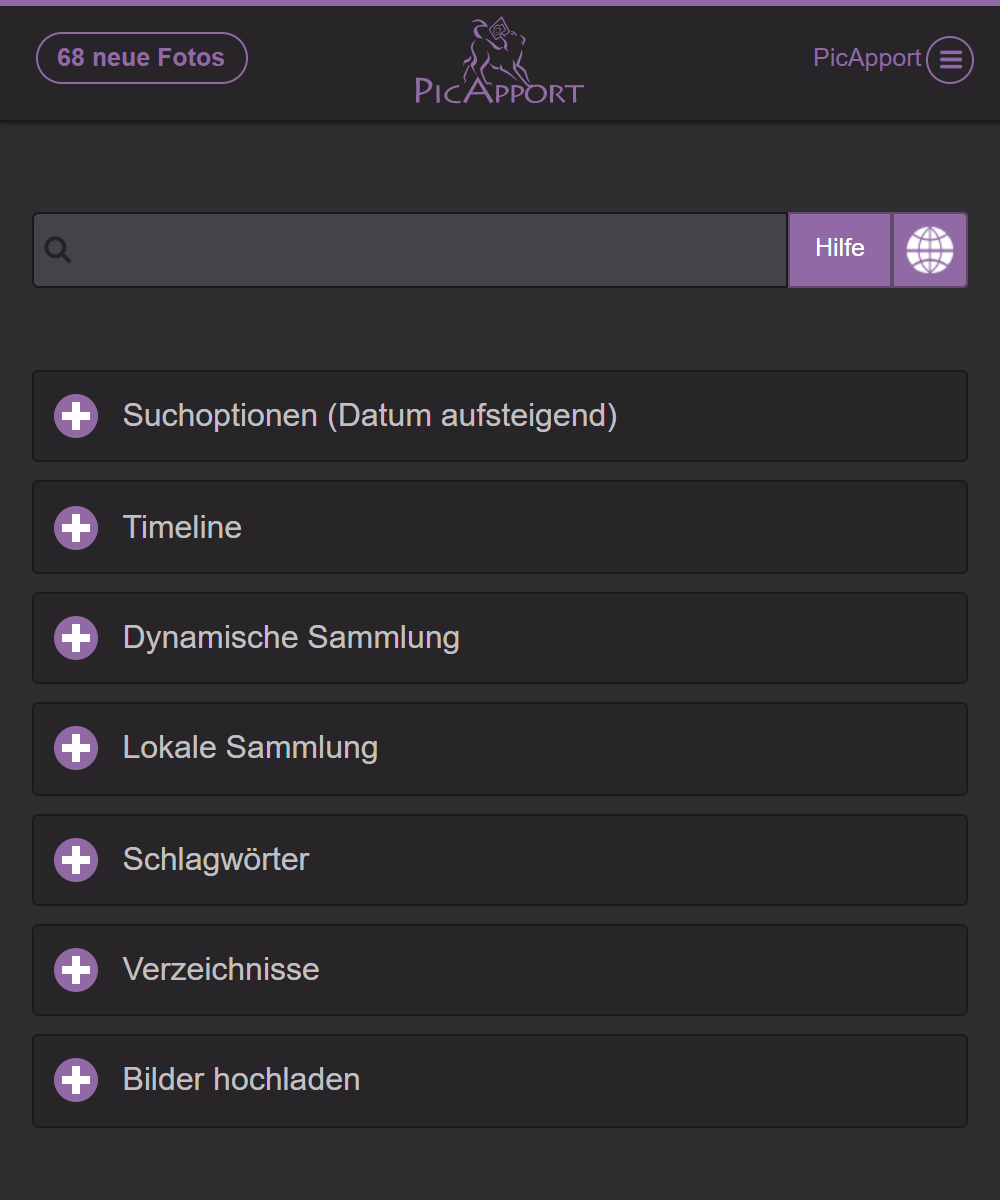Screen dimensions: 1000x1200
Task: Click the magnifier search icon
Action: [x=58, y=250]
